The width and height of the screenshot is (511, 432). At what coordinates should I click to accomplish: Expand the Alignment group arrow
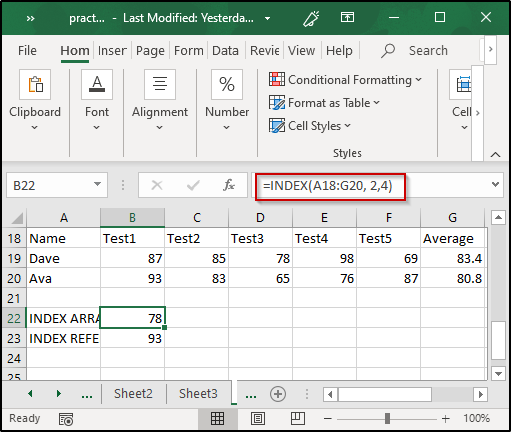coord(160,127)
